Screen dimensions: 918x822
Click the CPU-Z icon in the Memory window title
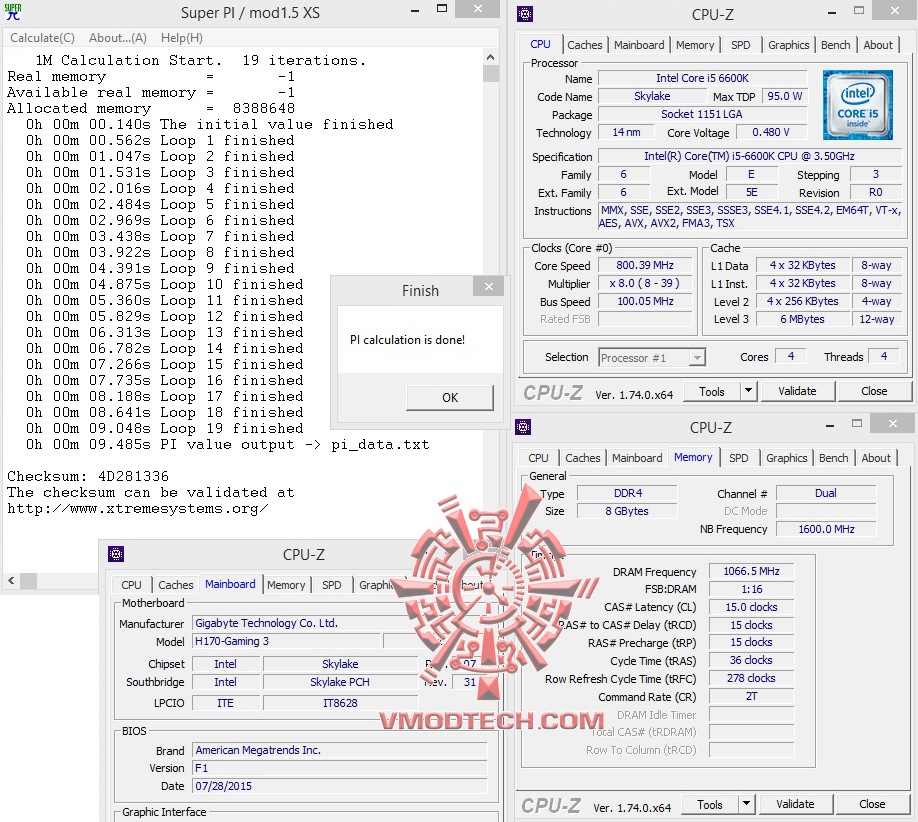tap(523, 427)
